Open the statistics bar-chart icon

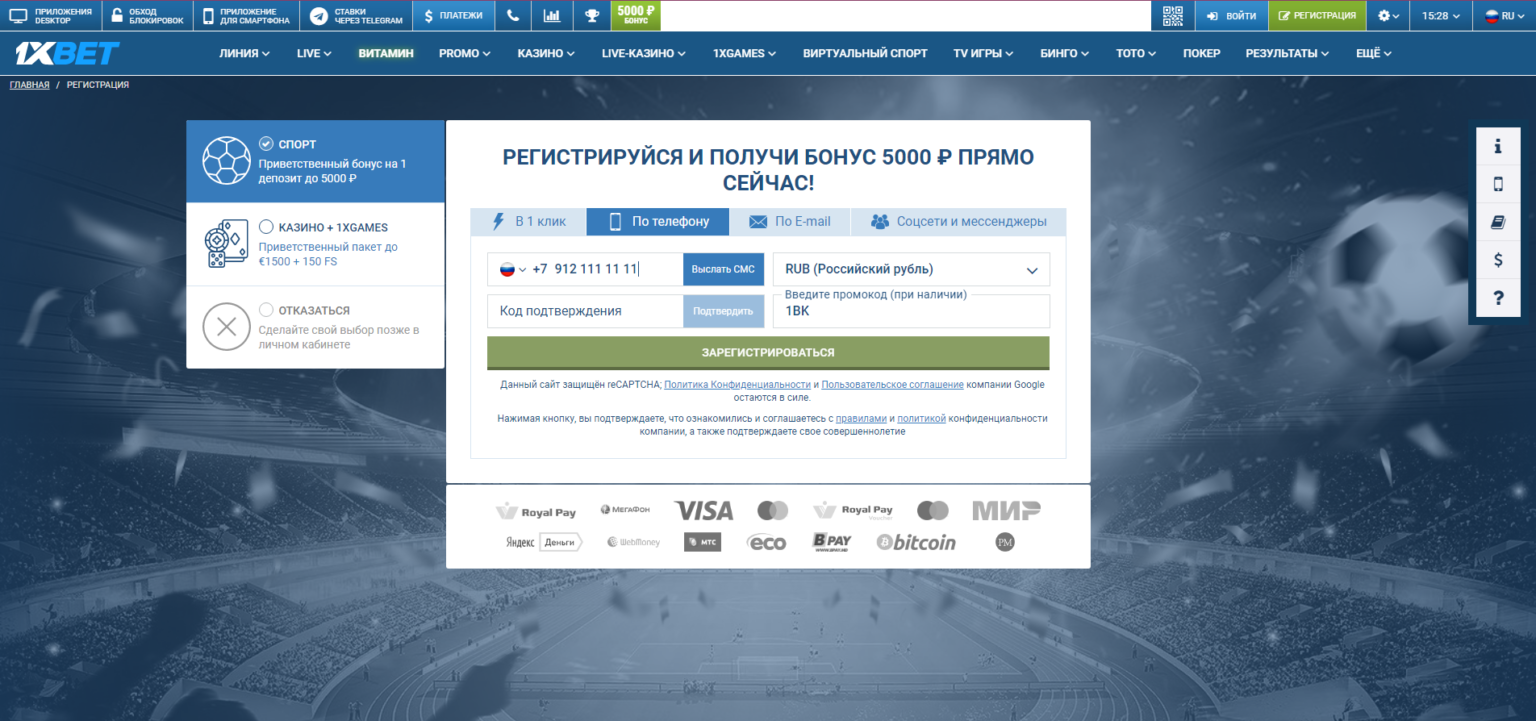(552, 16)
